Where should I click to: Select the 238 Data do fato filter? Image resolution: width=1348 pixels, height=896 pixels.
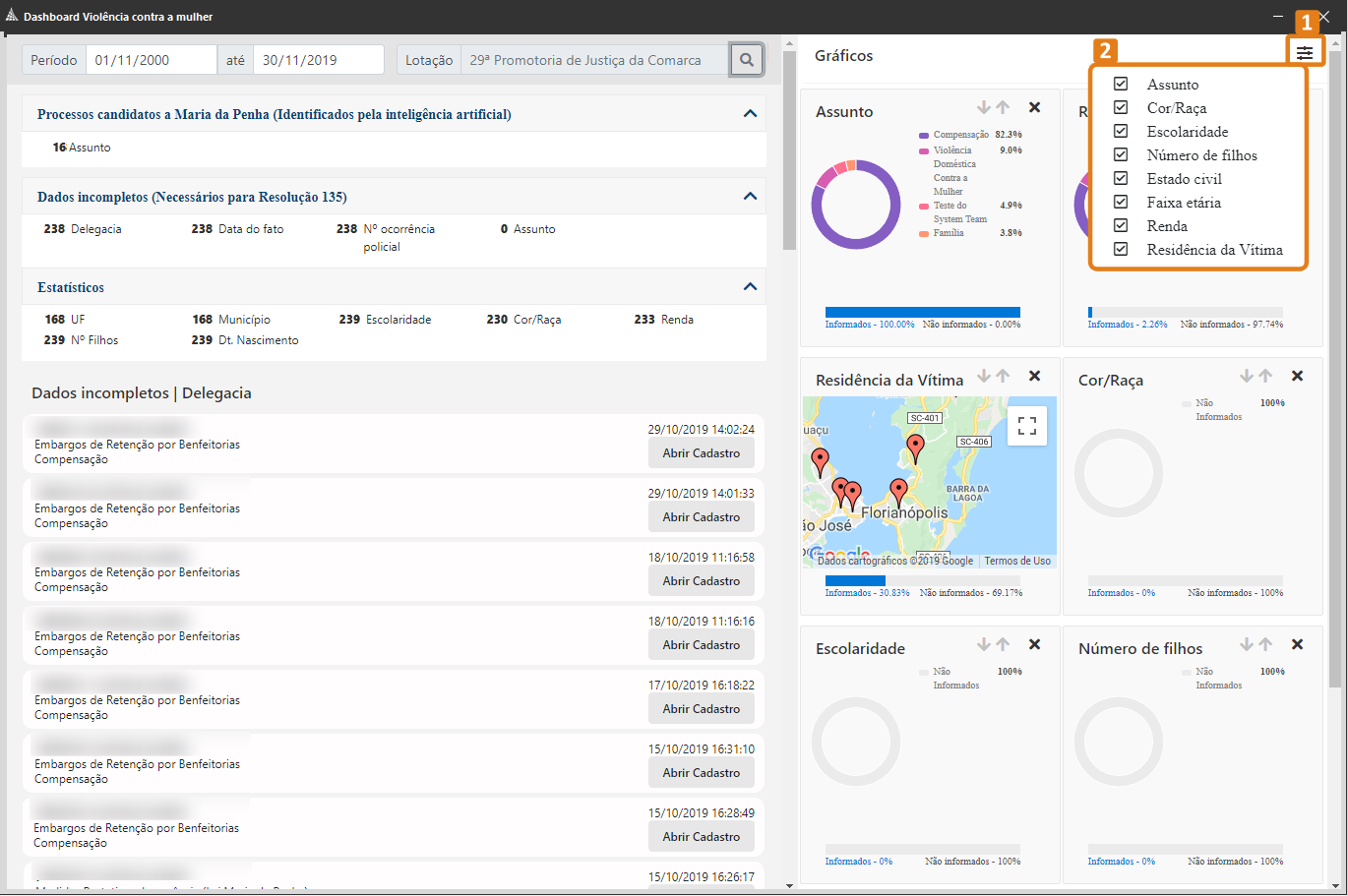pyautogui.click(x=237, y=229)
